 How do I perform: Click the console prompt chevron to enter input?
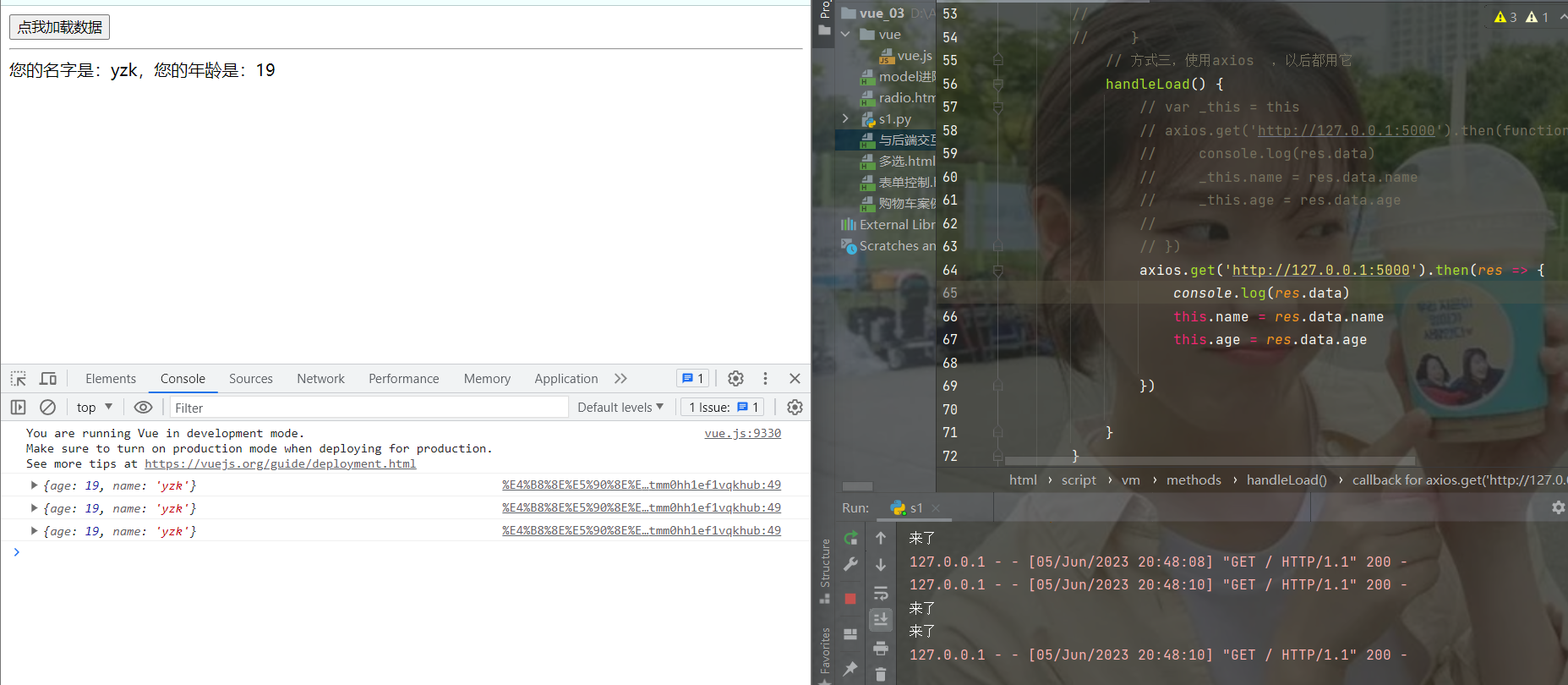pos(16,552)
